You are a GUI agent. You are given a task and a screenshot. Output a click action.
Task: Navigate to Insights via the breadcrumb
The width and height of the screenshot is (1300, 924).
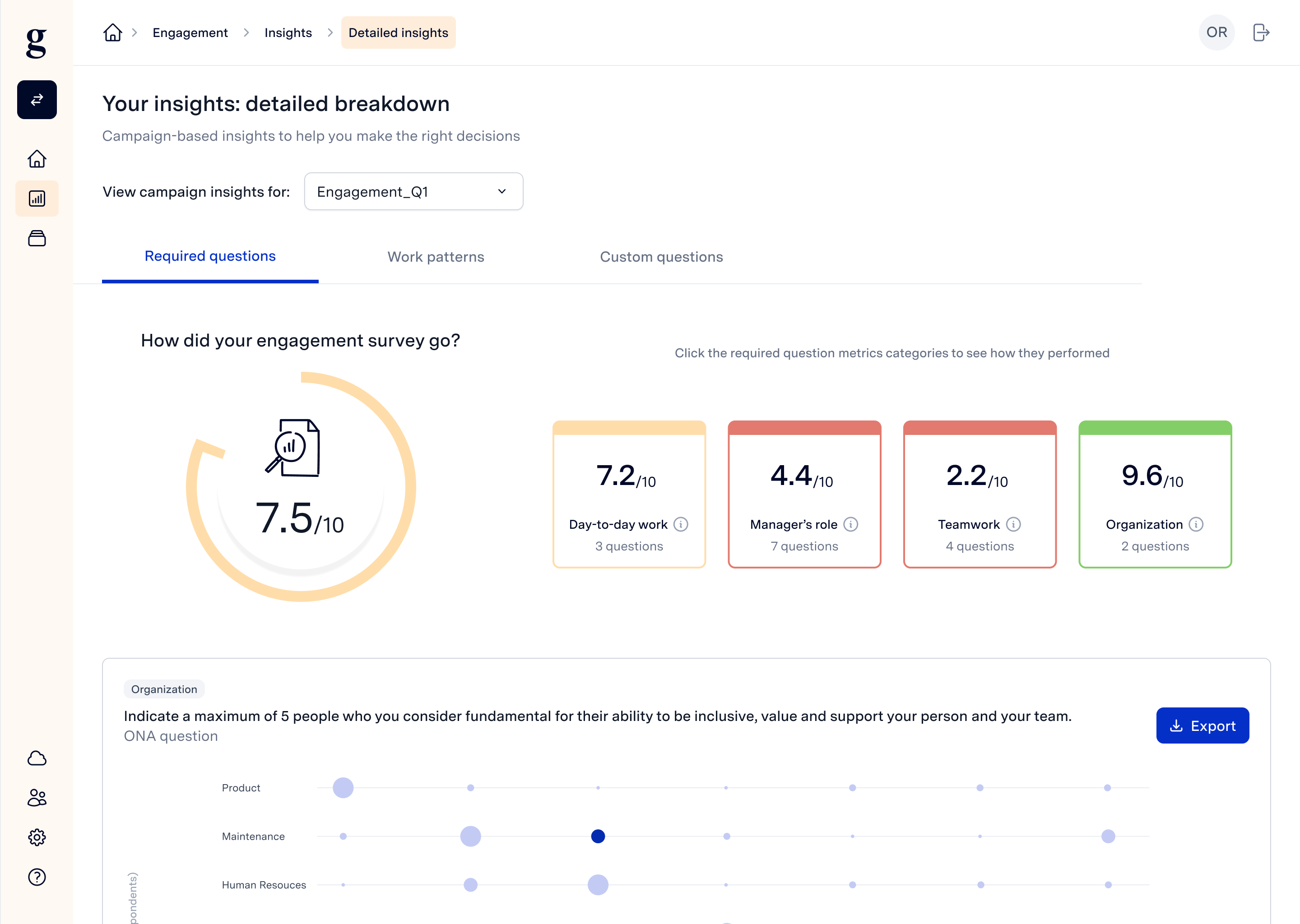tap(288, 32)
